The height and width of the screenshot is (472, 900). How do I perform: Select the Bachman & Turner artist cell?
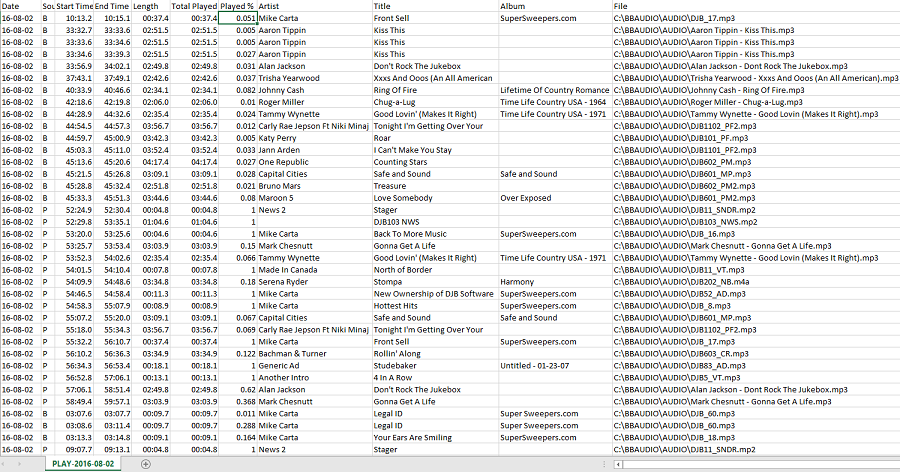[x=315, y=354]
